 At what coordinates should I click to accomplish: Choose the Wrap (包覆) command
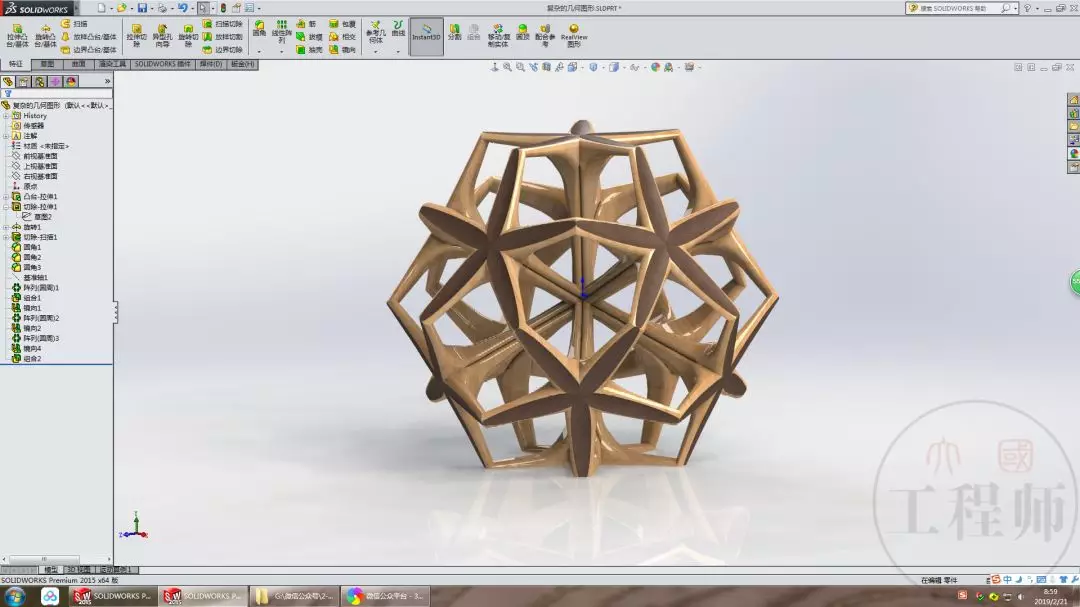coord(342,24)
